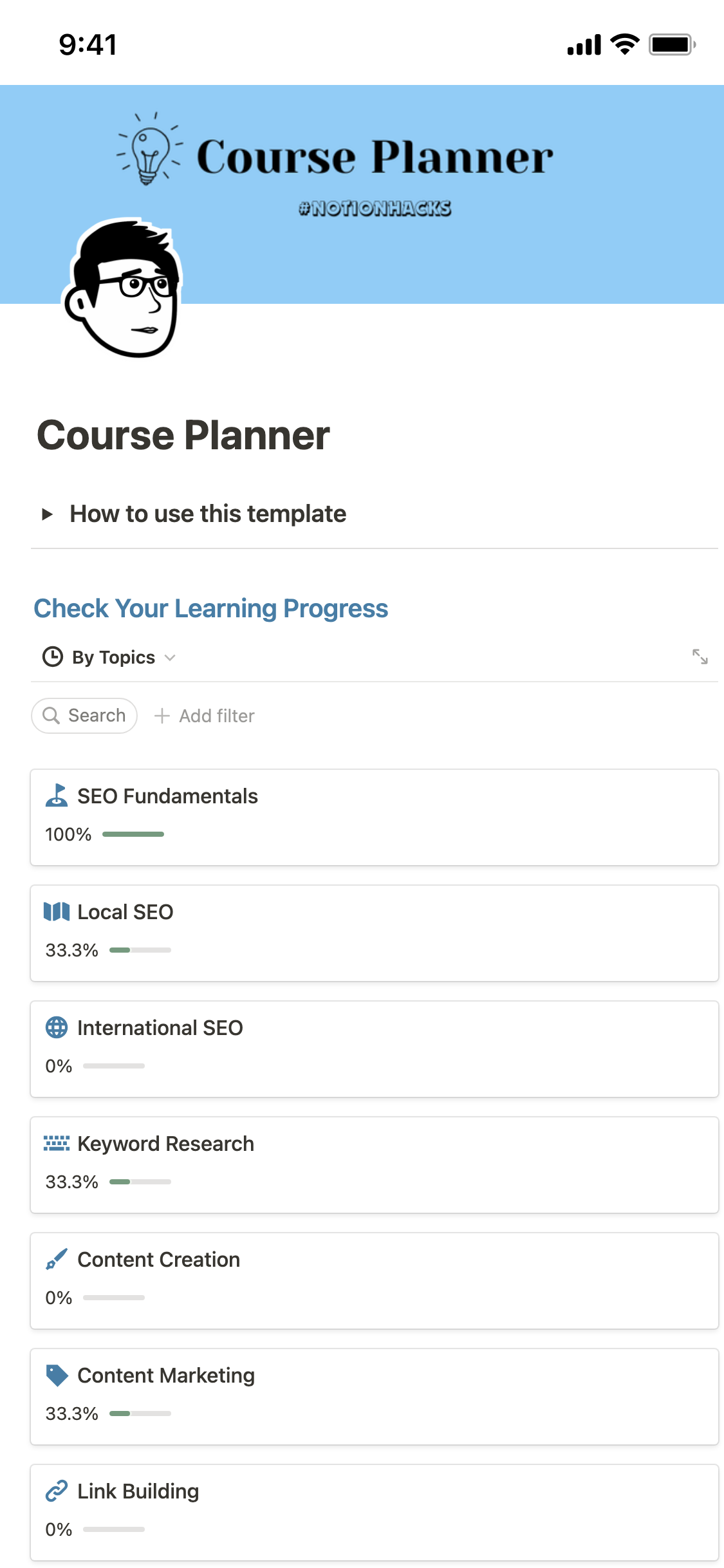Open the Content Marketing card title
The width and height of the screenshot is (724, 1568).
166,1375
